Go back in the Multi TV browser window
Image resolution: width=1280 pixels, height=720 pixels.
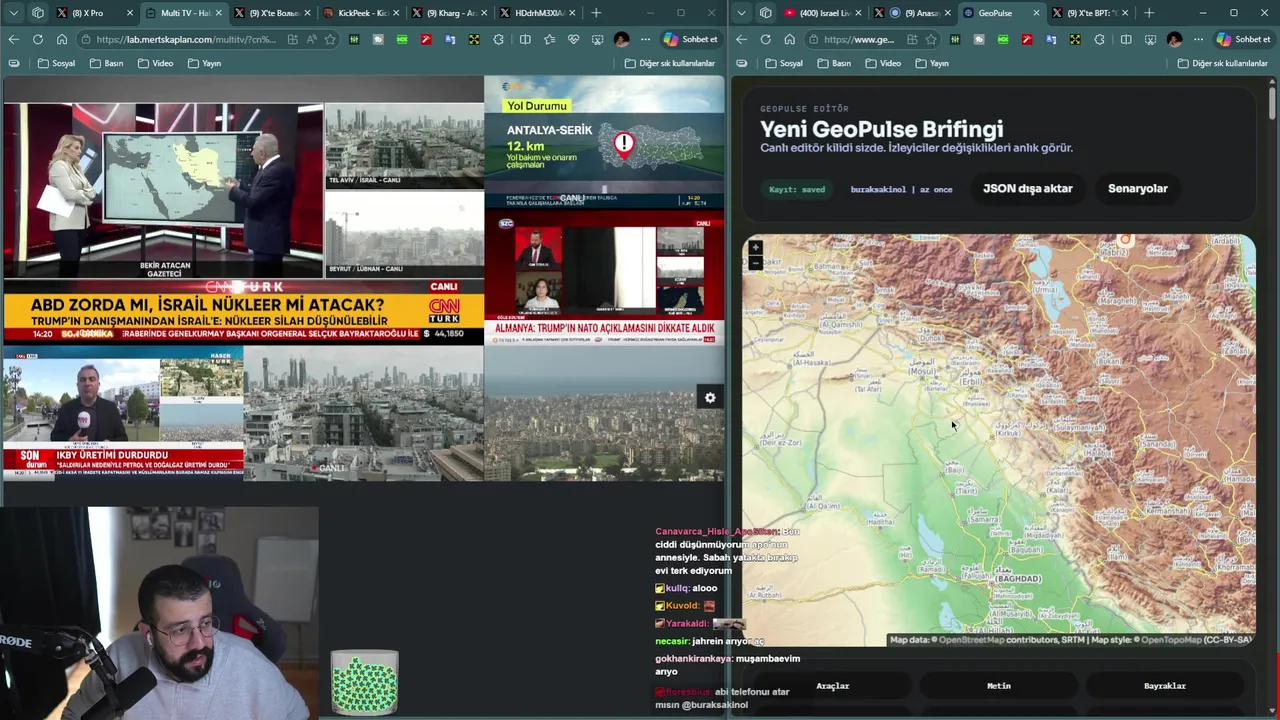pos(13,39)
